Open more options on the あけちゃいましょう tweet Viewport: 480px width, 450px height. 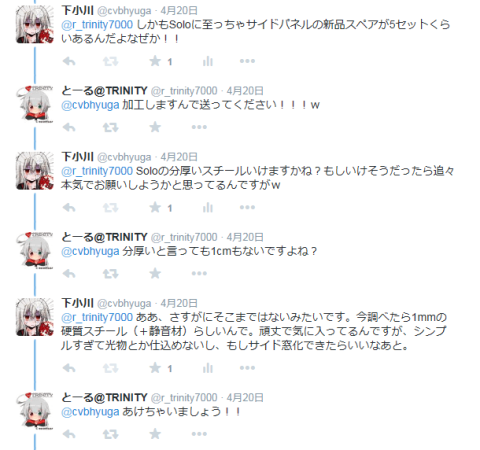(199, 434)
